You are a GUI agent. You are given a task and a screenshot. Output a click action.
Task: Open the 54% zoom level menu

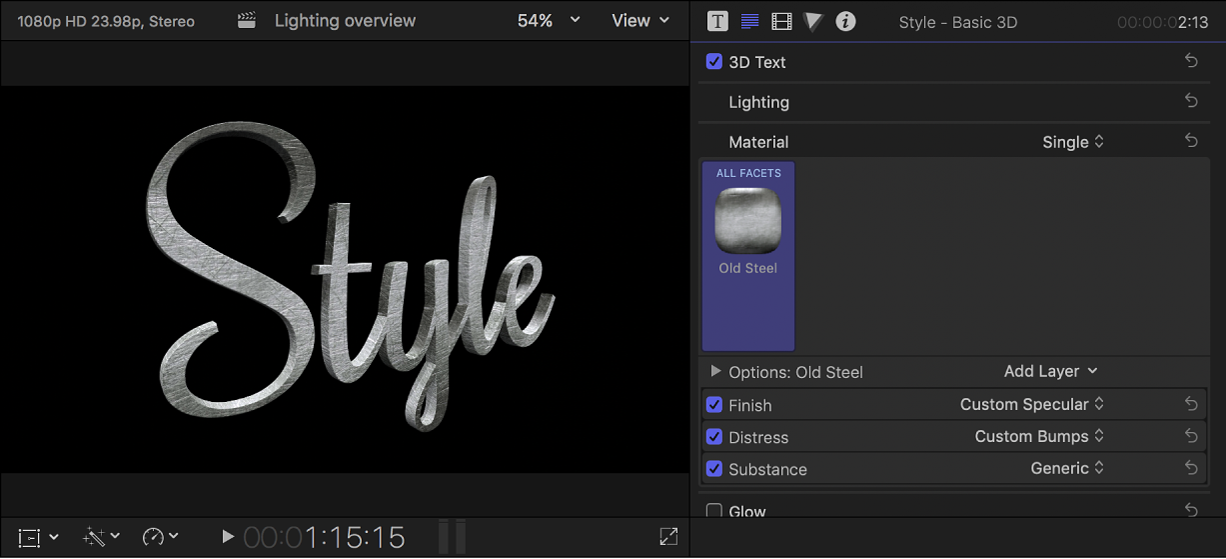[547, 21]
